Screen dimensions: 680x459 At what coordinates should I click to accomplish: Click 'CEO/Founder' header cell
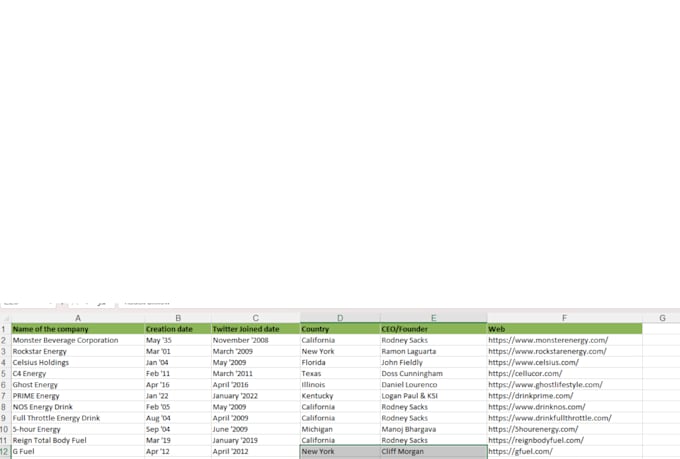click(434, 329)
